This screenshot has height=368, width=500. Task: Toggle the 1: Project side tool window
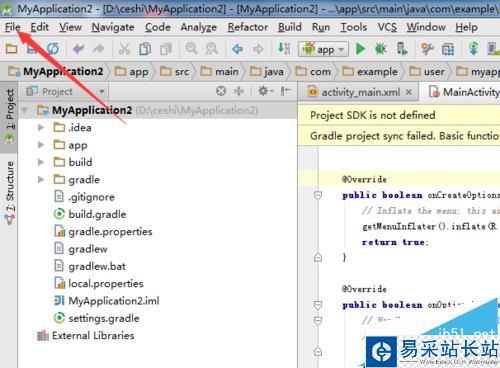(10, 116)
